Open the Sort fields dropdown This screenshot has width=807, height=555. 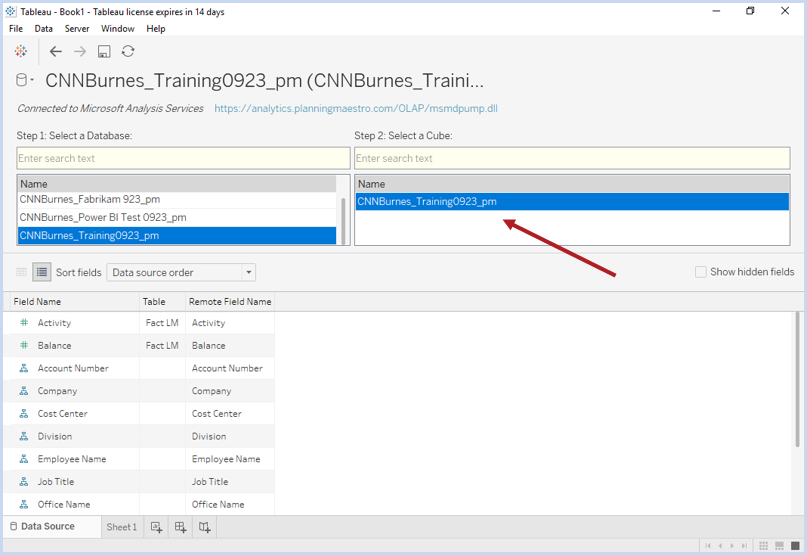pyautogui.click(x=181, y=272)
